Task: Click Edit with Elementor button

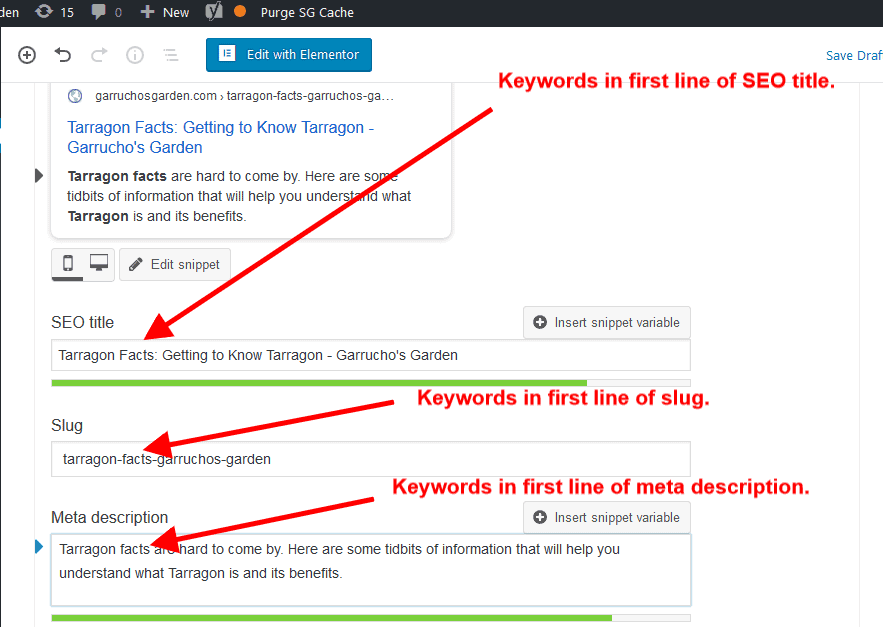Action: [289, 55]
